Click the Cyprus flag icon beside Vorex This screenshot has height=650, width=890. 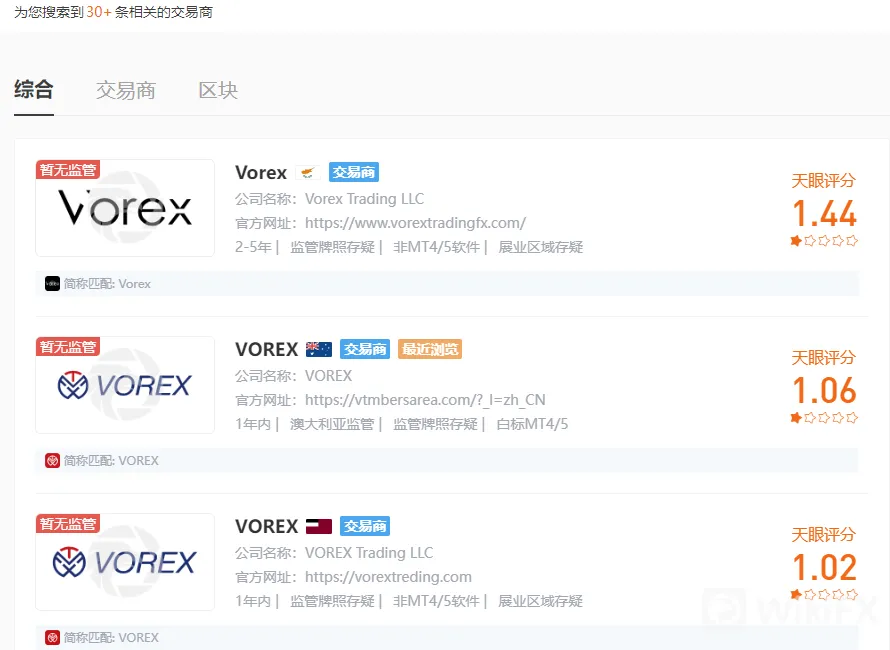tap(308, 173)
